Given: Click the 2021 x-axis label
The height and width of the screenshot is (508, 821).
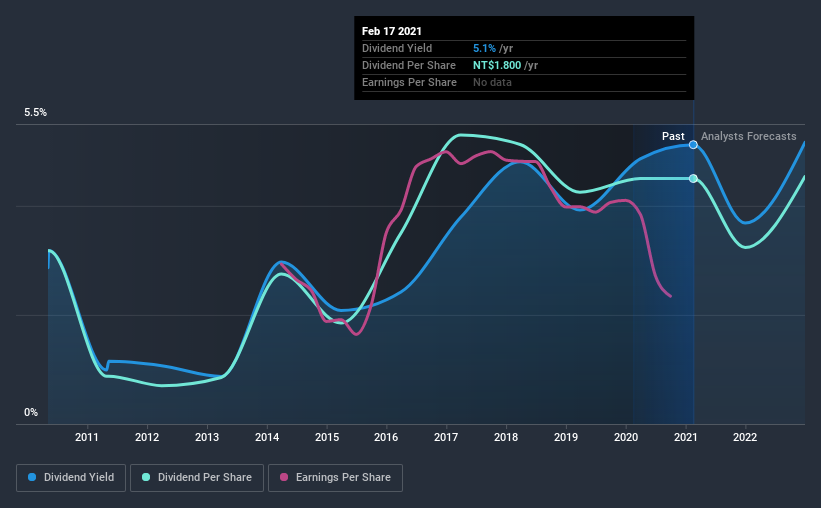Looking at the screenshot, I should coord(685,437).
